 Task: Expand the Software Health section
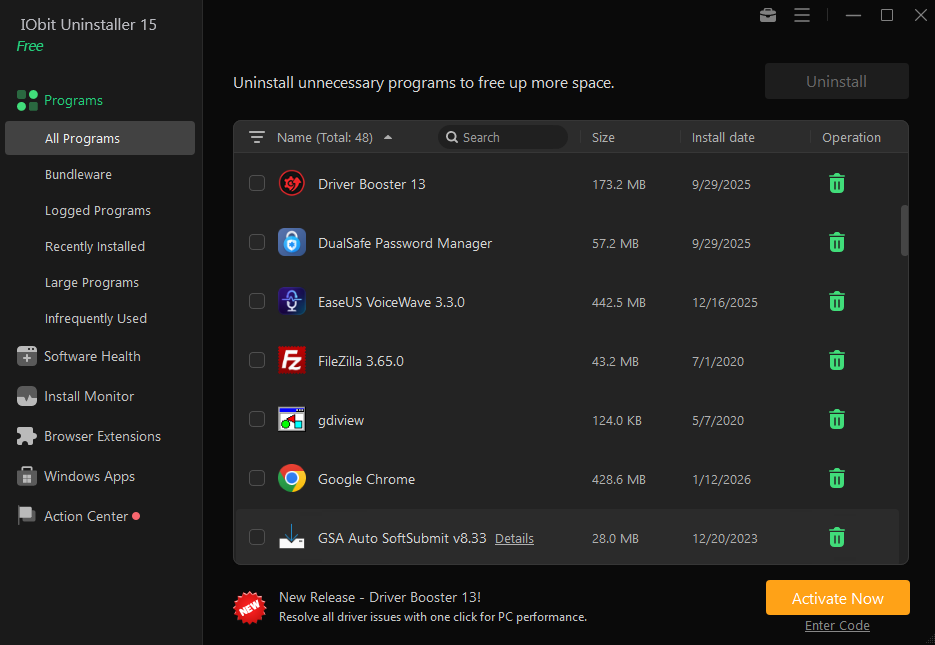point(92,357)
